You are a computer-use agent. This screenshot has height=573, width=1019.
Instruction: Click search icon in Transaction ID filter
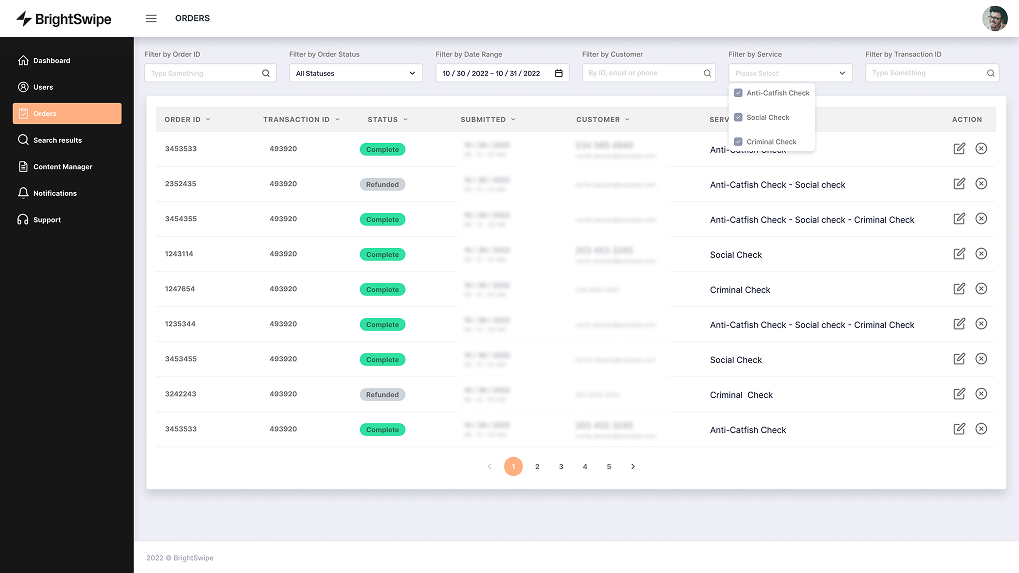coord(990,73)
